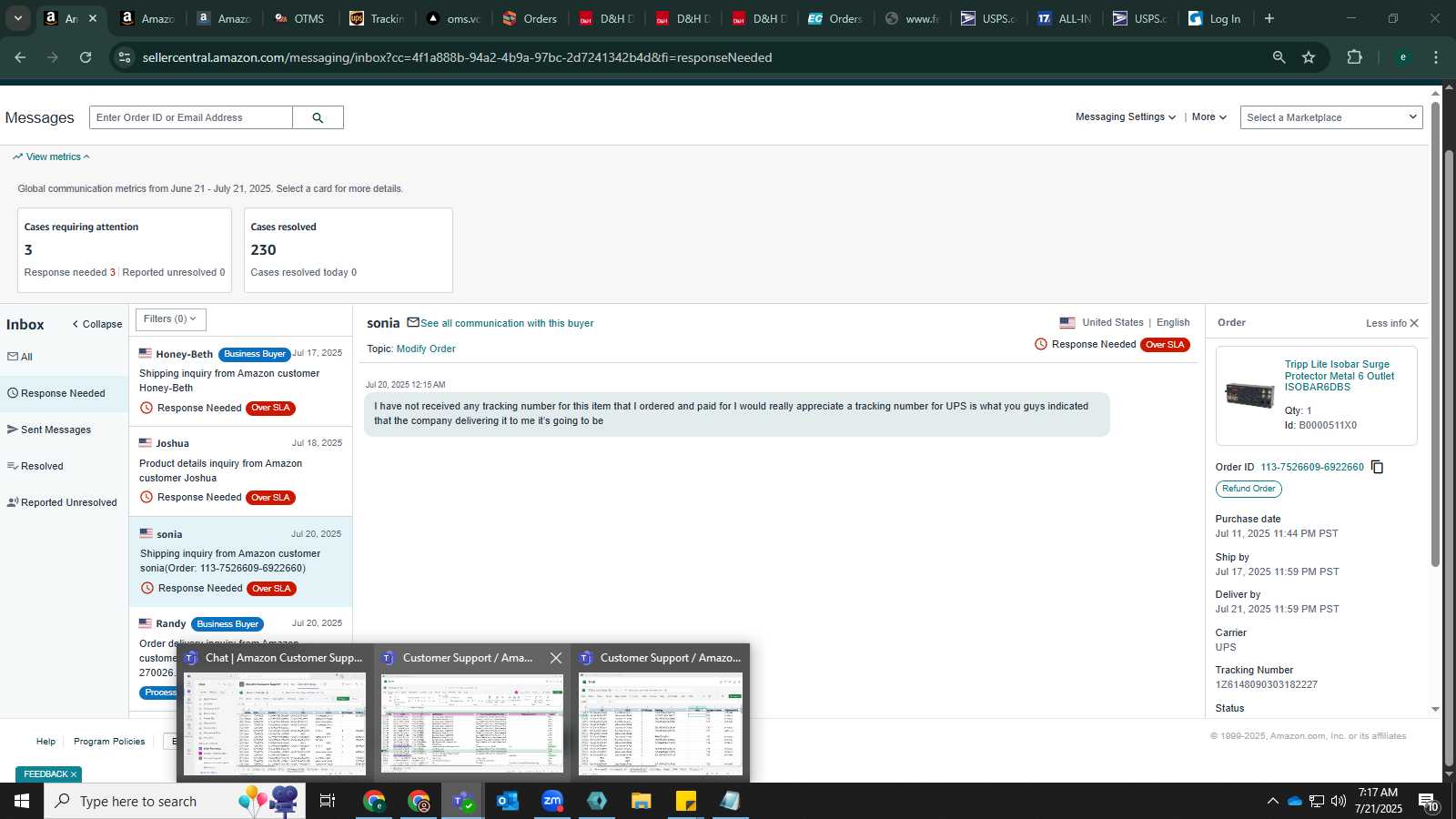Click the Refund Order button
This screenshot has height=819, width=1456.
pos(1249,489)
